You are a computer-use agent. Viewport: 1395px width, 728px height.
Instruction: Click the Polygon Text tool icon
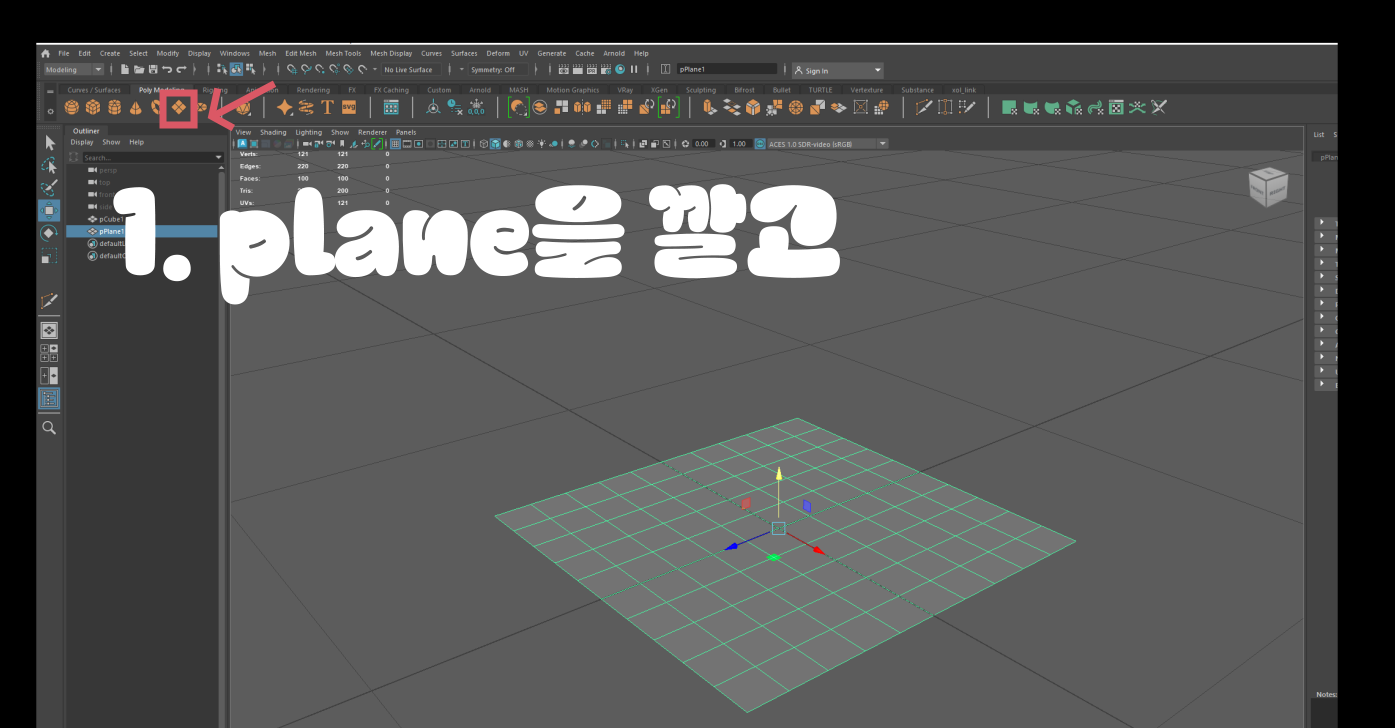coord(328,107)
